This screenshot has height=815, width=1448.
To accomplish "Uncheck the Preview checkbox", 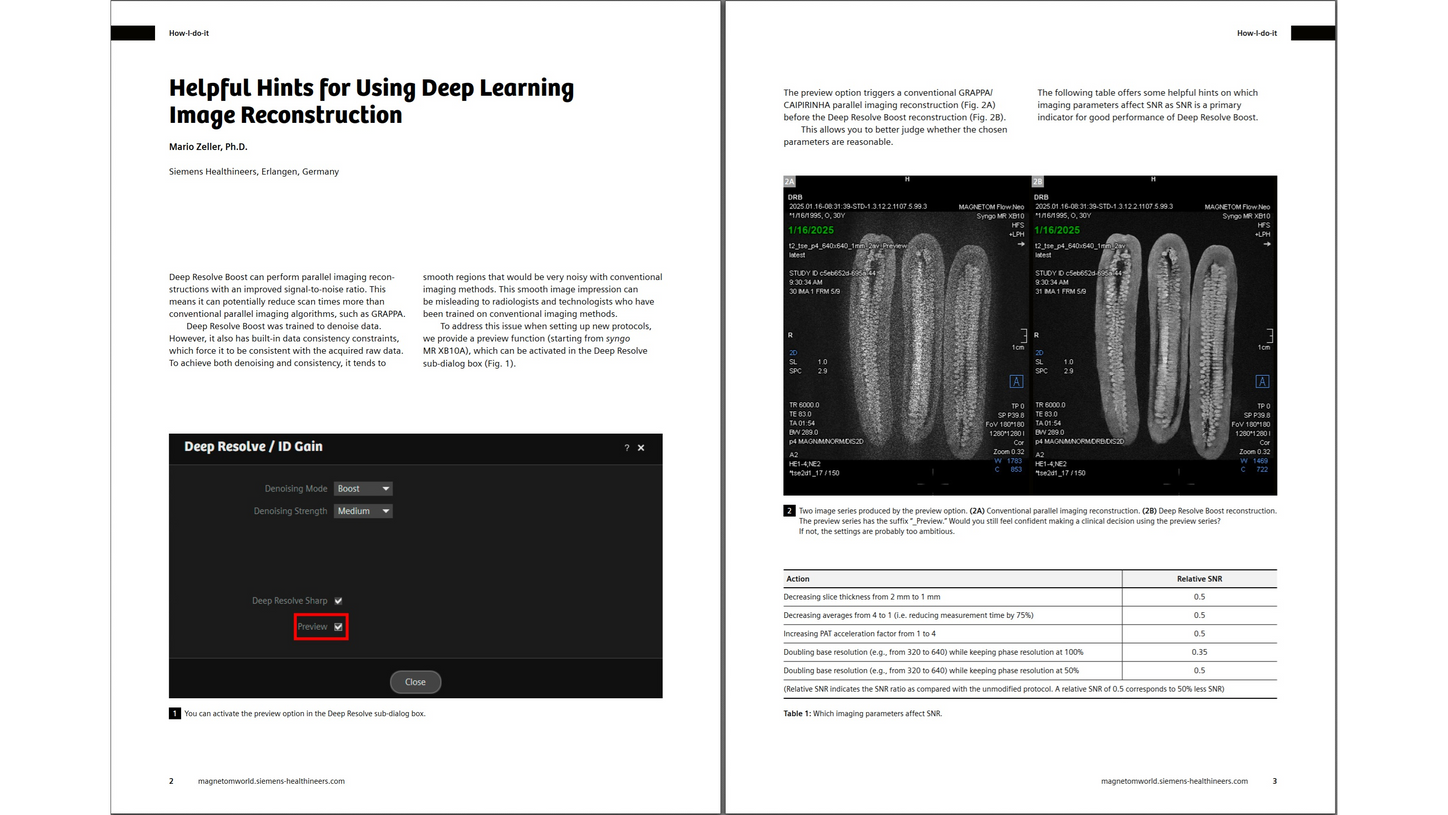I will coord(338,627).
